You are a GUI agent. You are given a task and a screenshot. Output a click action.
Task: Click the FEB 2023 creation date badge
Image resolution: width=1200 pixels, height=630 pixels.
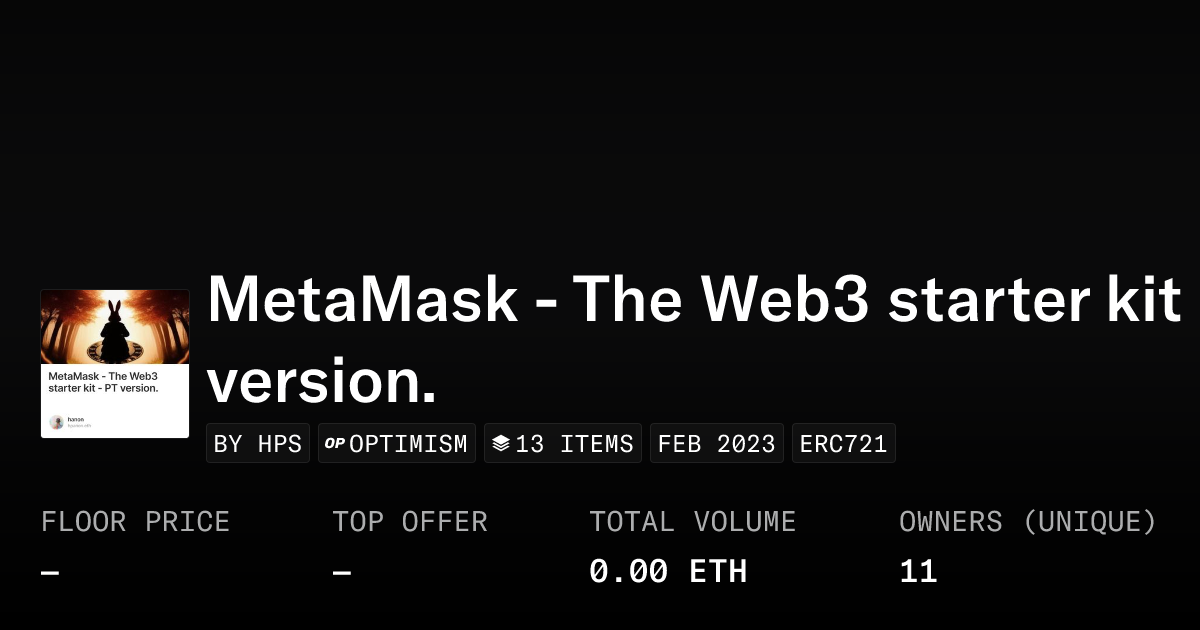[717, 444]
